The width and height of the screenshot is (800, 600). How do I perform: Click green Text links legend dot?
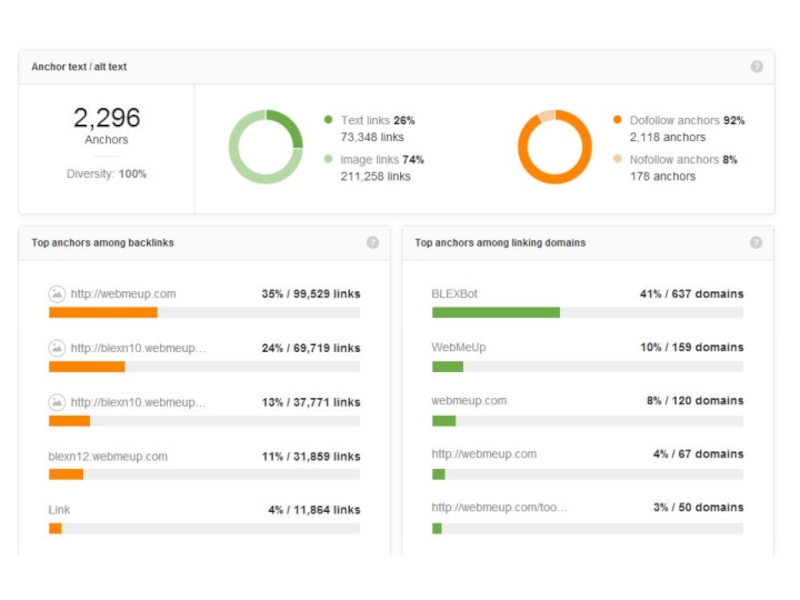[x=328, y=120]
